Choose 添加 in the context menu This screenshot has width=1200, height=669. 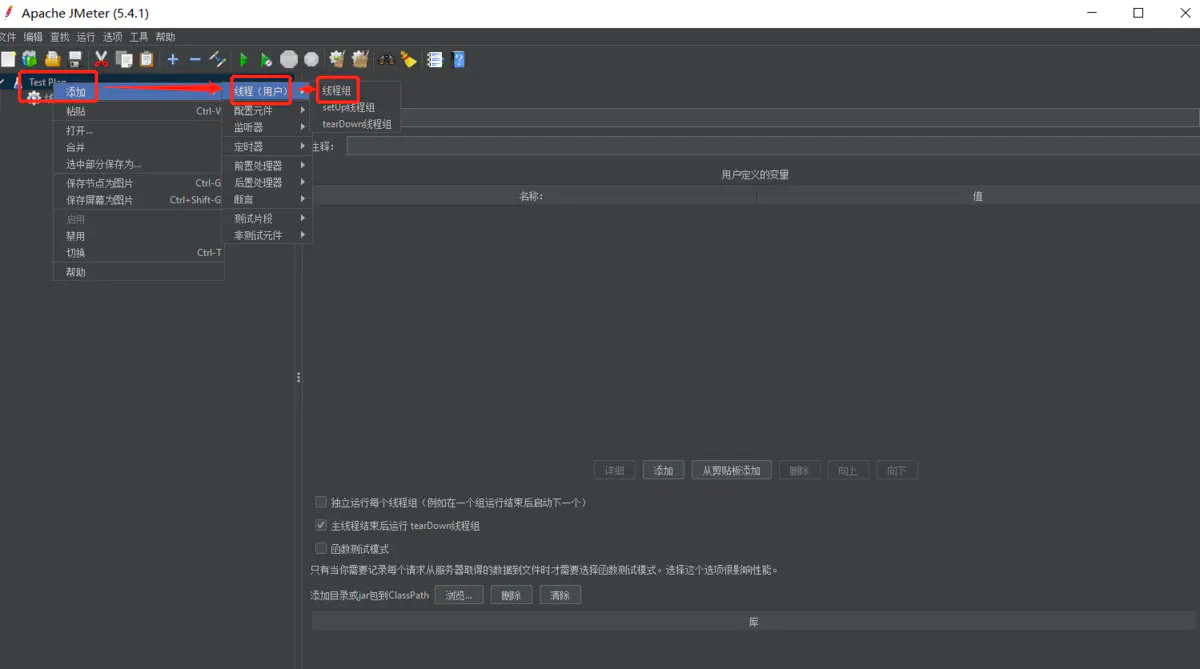[139, 92]
